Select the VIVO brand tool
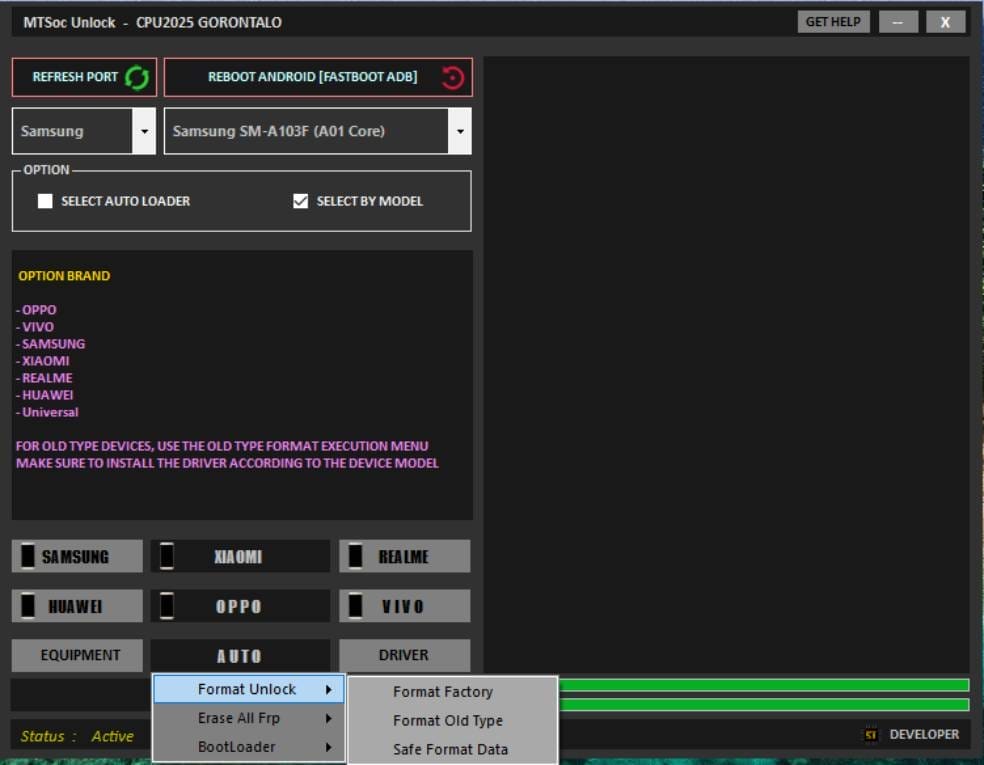The image size is (984, 765). [x=404, y=605]
